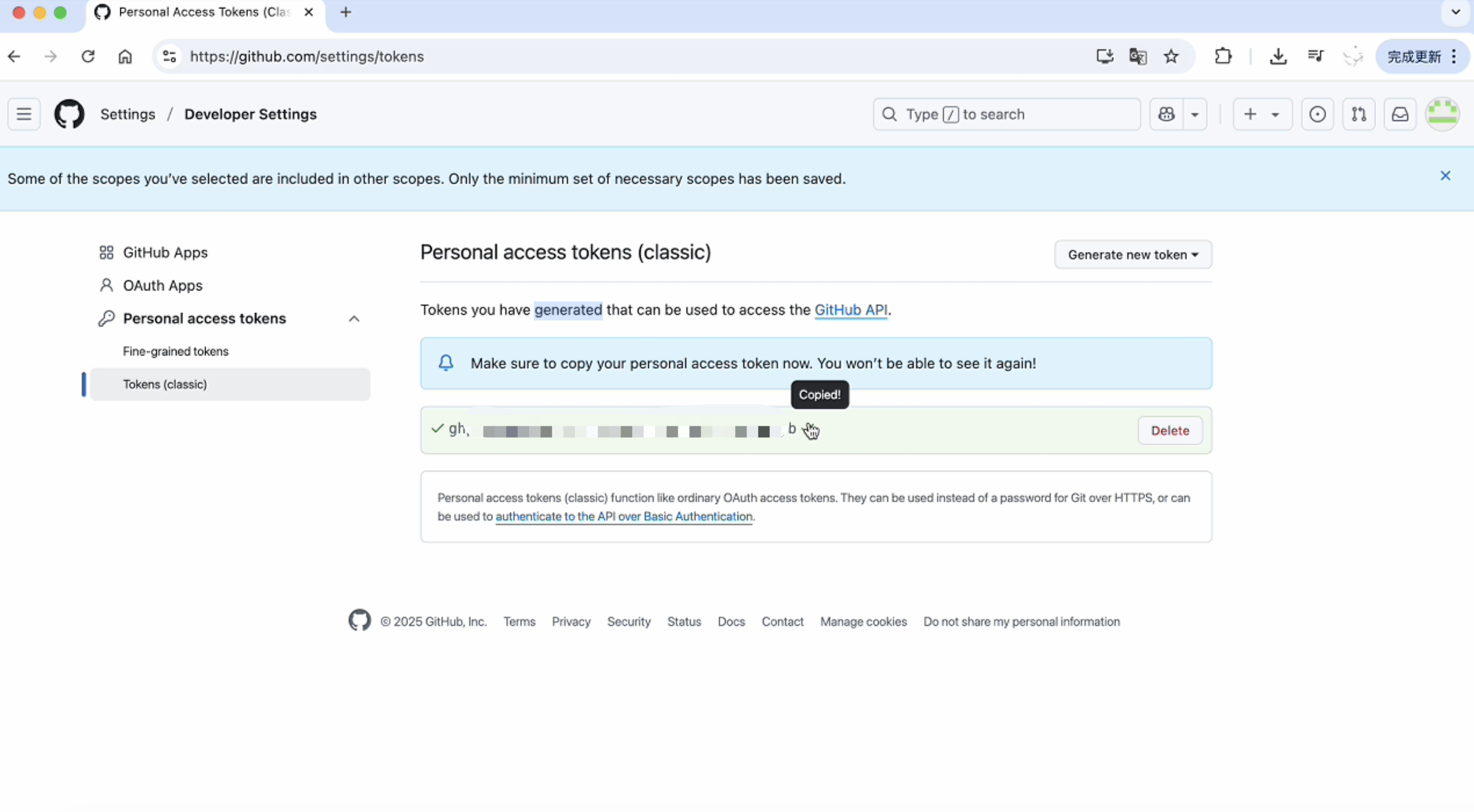Collapse the Personal access tokens section
This screenshot has height=812, width=1474.
354,318
